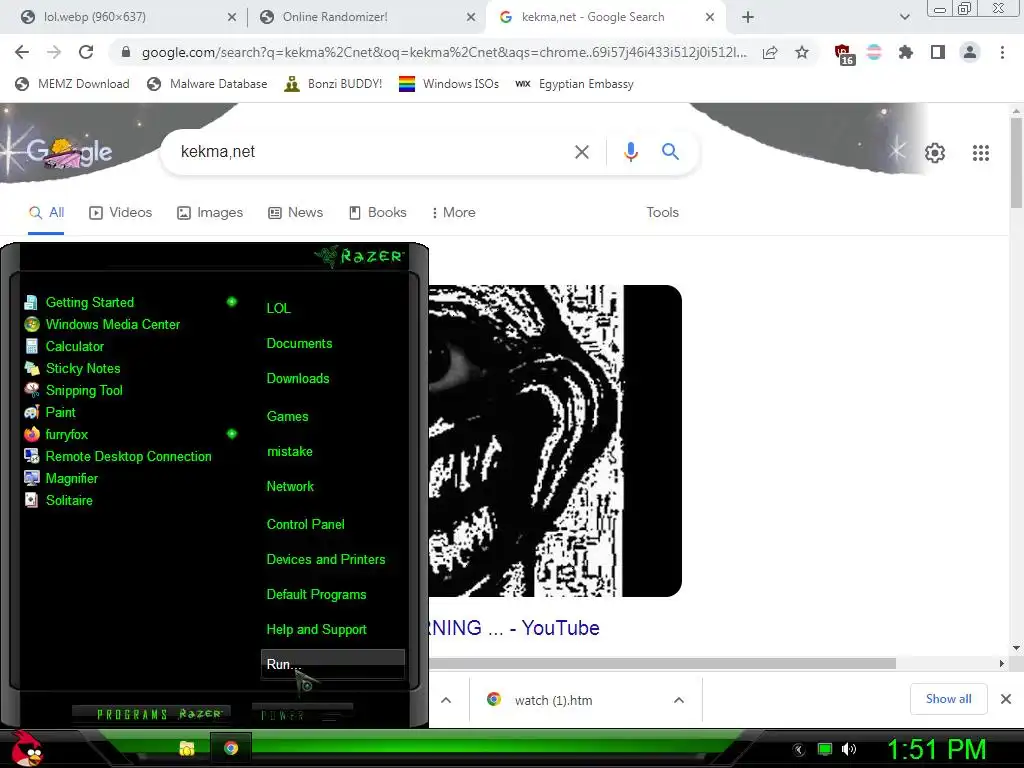Open the Chrome profile avatar

click(x=970, y=52)
